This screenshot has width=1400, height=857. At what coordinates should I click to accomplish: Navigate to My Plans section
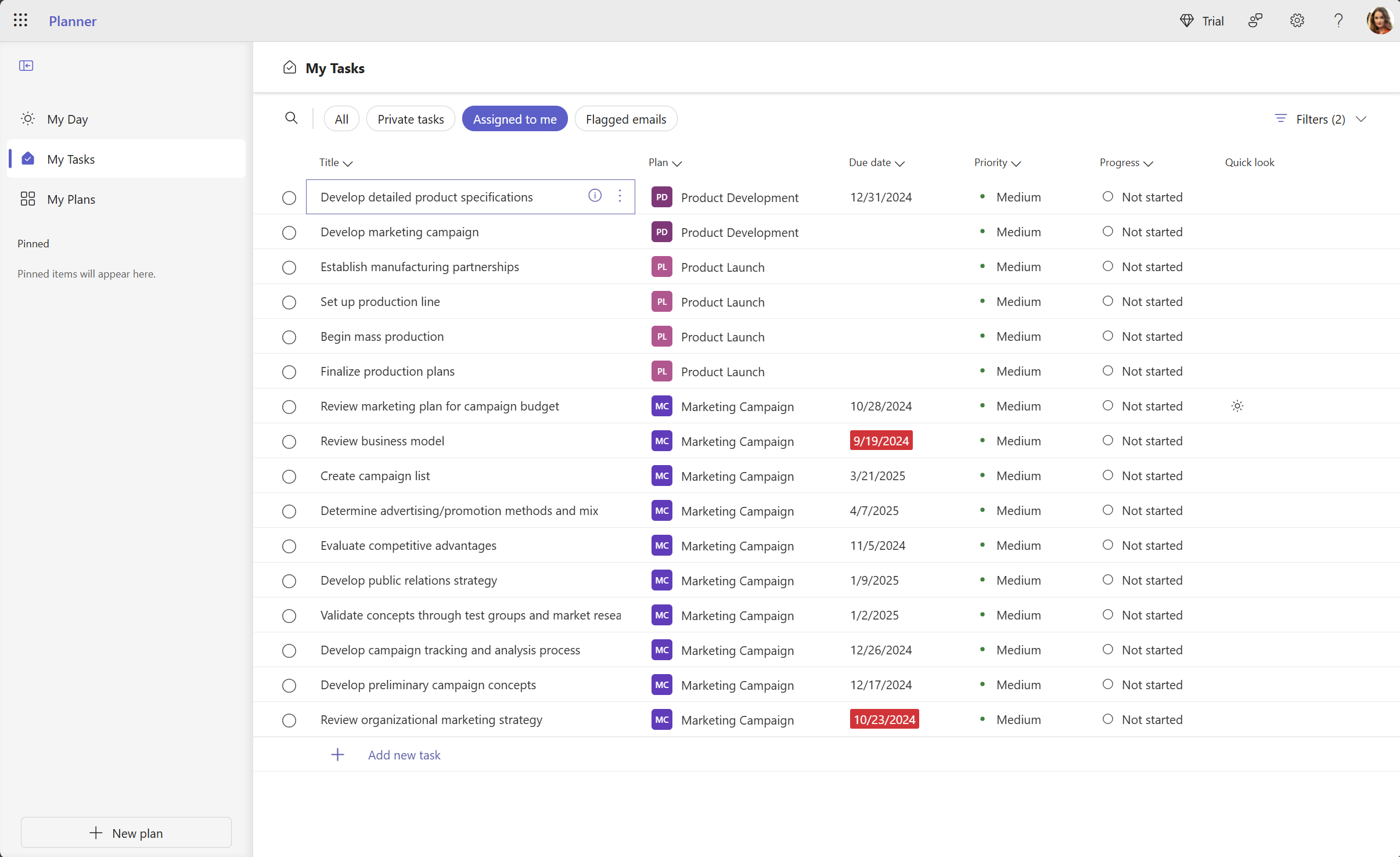[71, 198]
